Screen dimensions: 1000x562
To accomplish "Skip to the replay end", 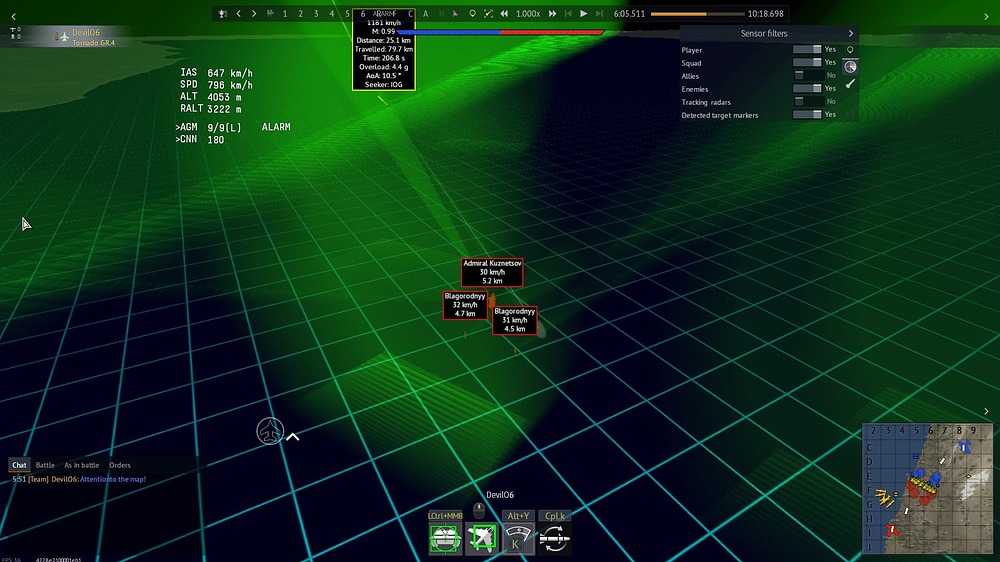I will (599, 13).
